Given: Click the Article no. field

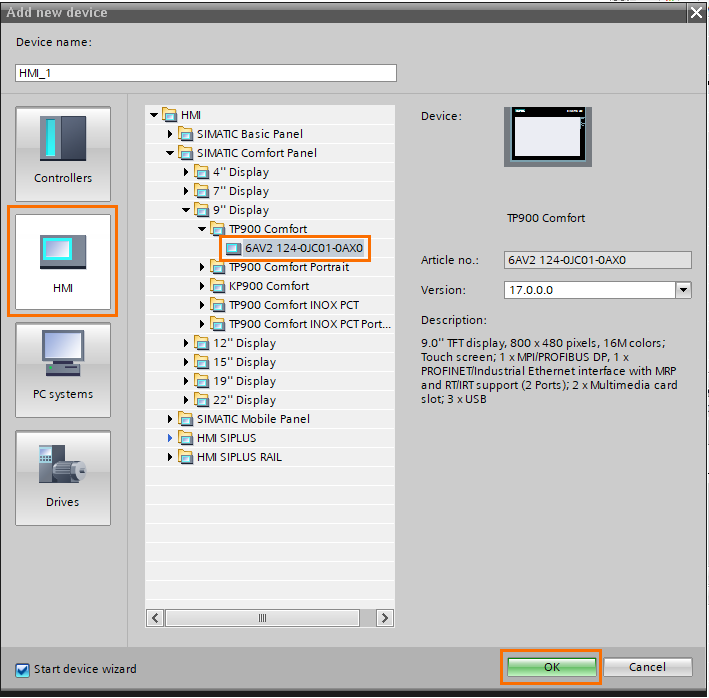Looking at the screenshot, I should tap(597, 260).
